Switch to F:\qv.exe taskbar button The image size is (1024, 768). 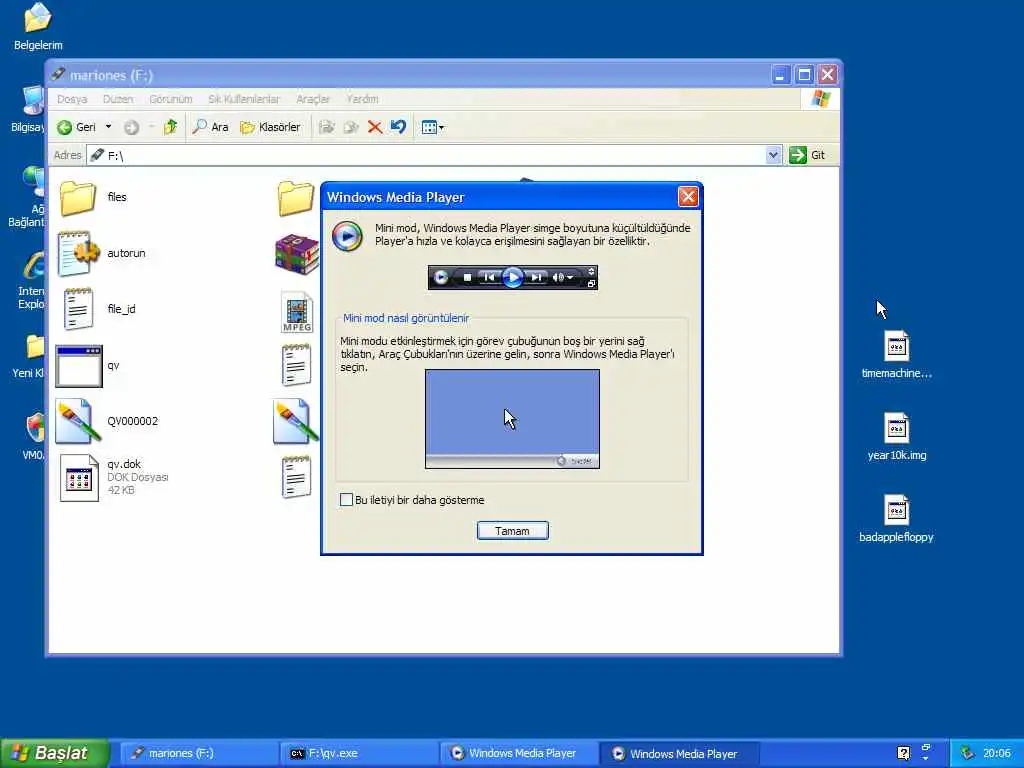pos(361,754)
